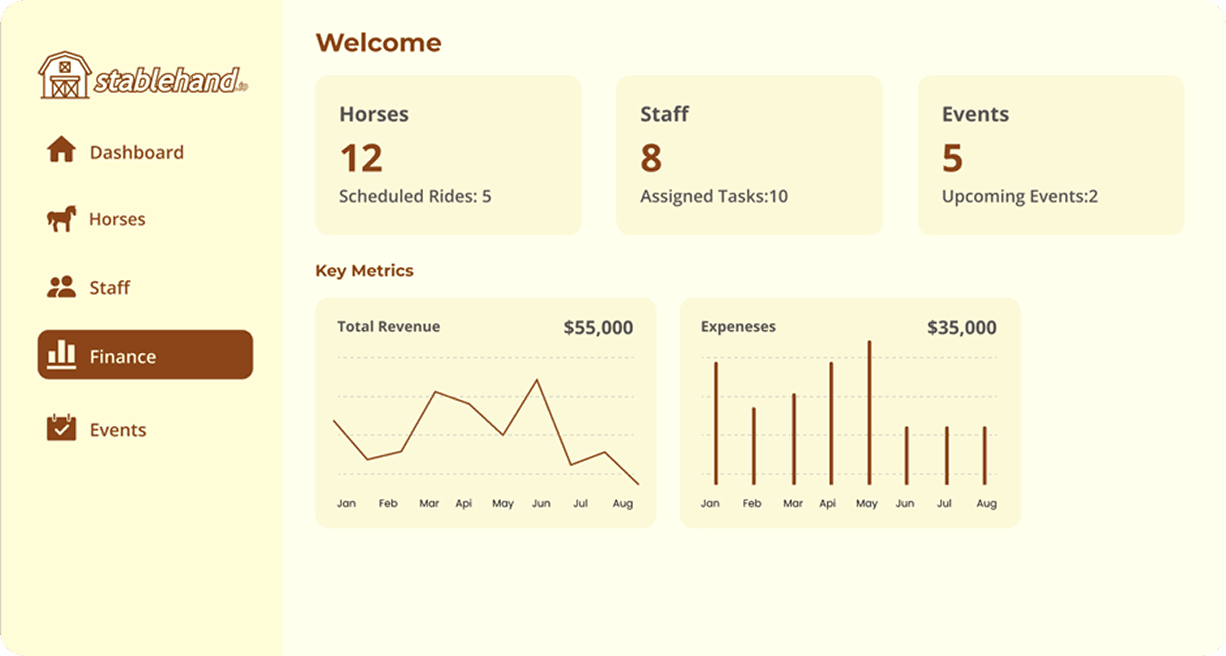Click the tallest May expenses bar
1226x656 pixels.
[869, 410]
